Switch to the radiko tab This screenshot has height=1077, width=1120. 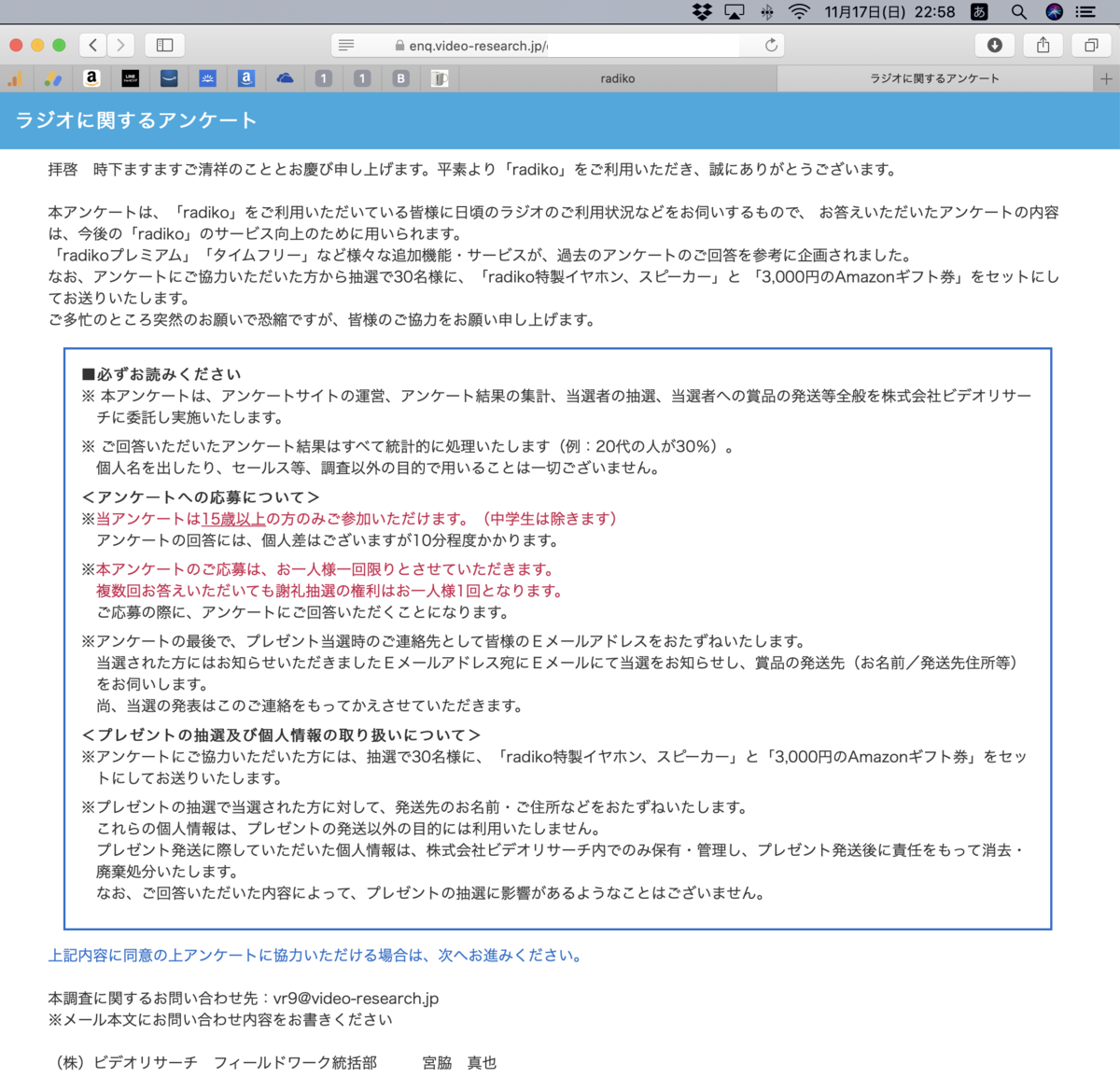click(x=618, y=78)
